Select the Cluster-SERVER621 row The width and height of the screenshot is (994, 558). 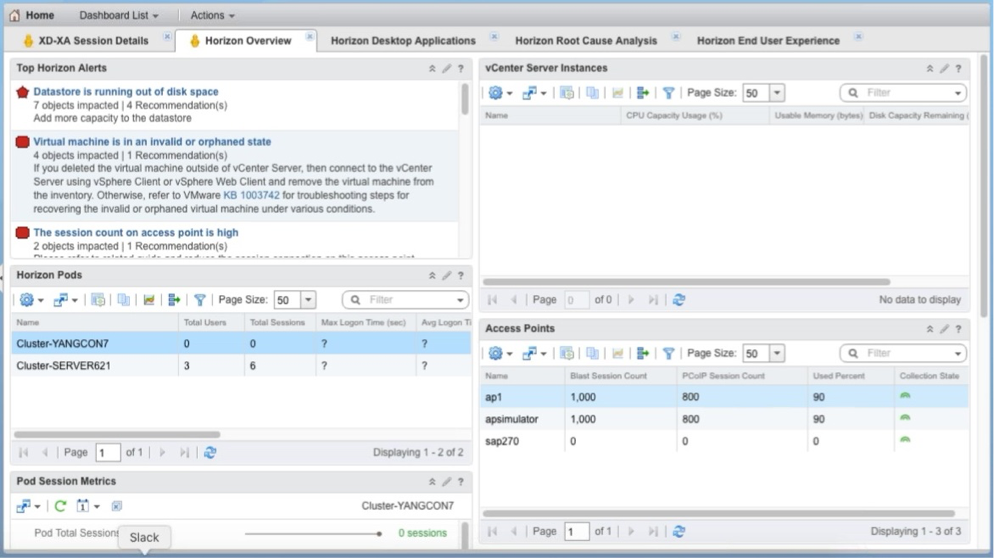click(241, 365)
